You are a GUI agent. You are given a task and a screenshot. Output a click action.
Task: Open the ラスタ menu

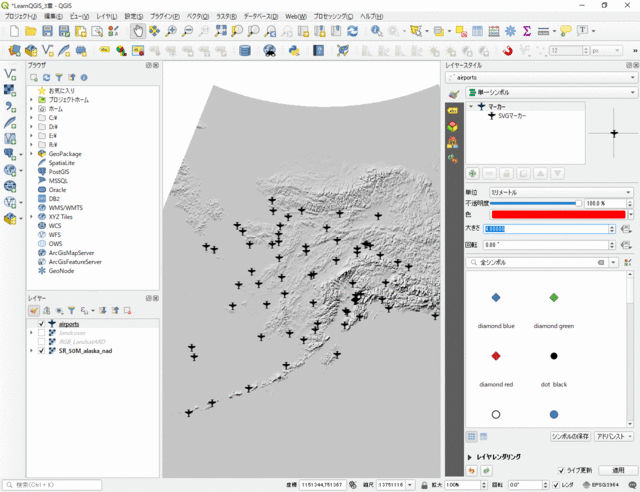[226, 16]
